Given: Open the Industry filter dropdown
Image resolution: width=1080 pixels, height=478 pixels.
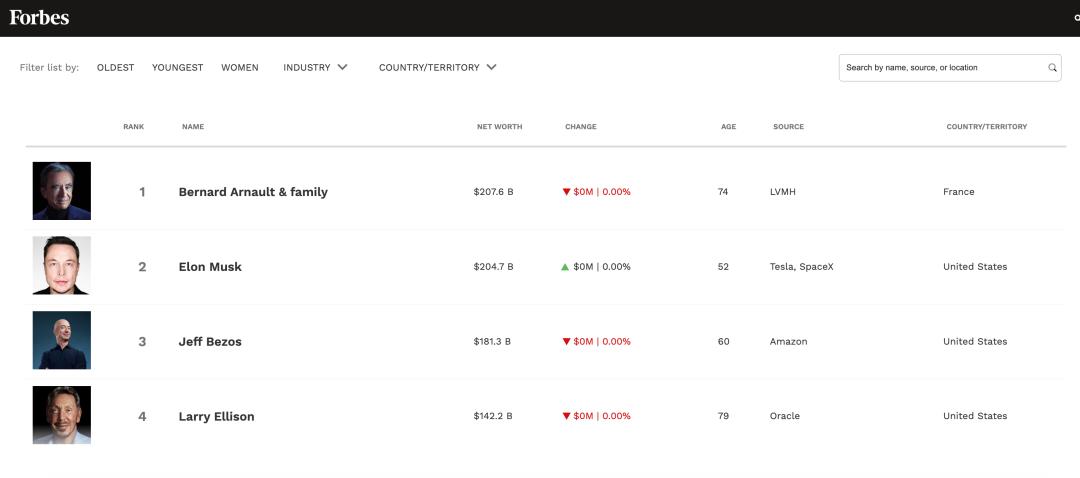Looking at the screenshot, I should click(x=315, y=68).
